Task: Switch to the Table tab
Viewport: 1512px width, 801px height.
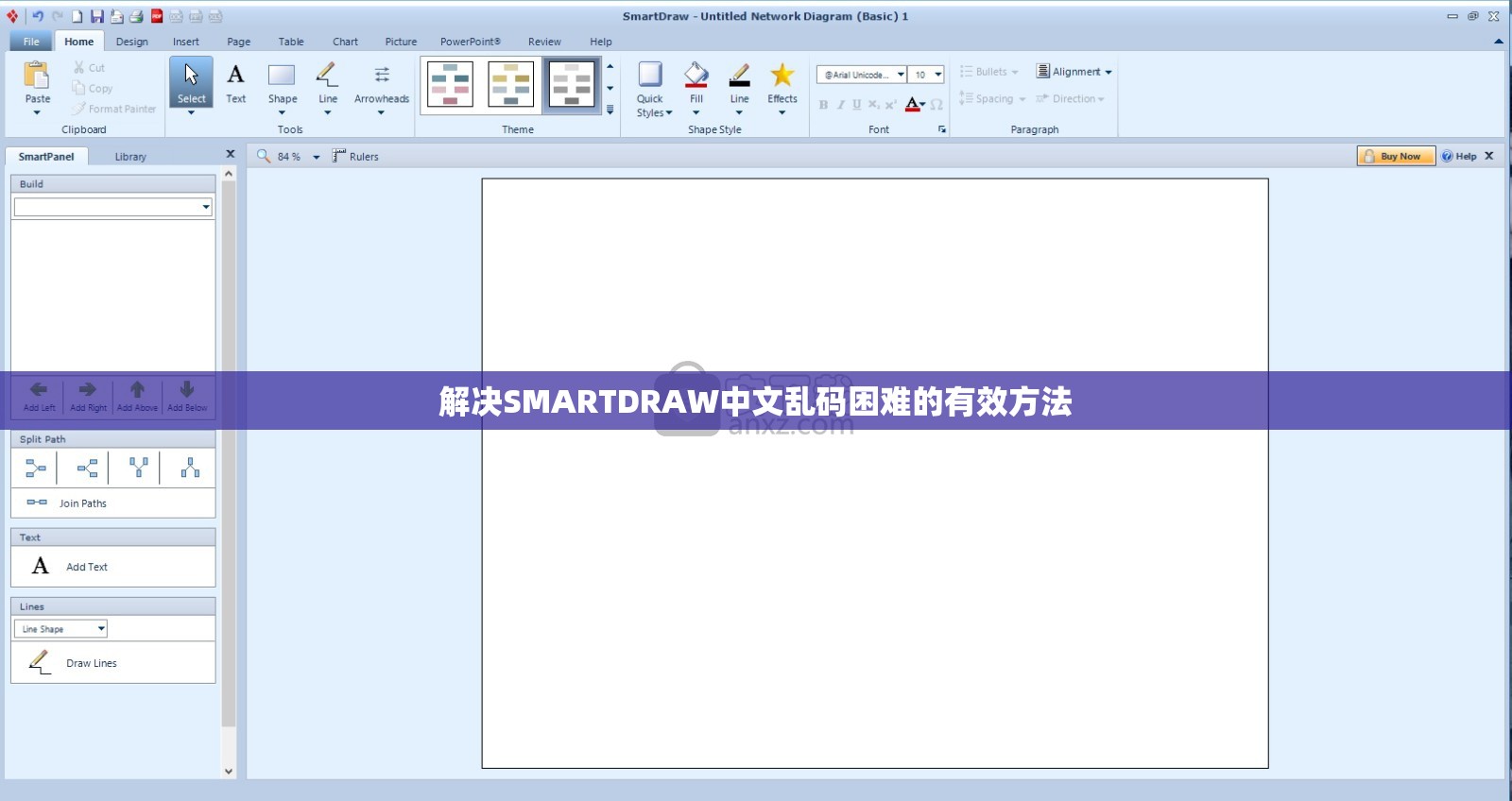Action: 291,42
